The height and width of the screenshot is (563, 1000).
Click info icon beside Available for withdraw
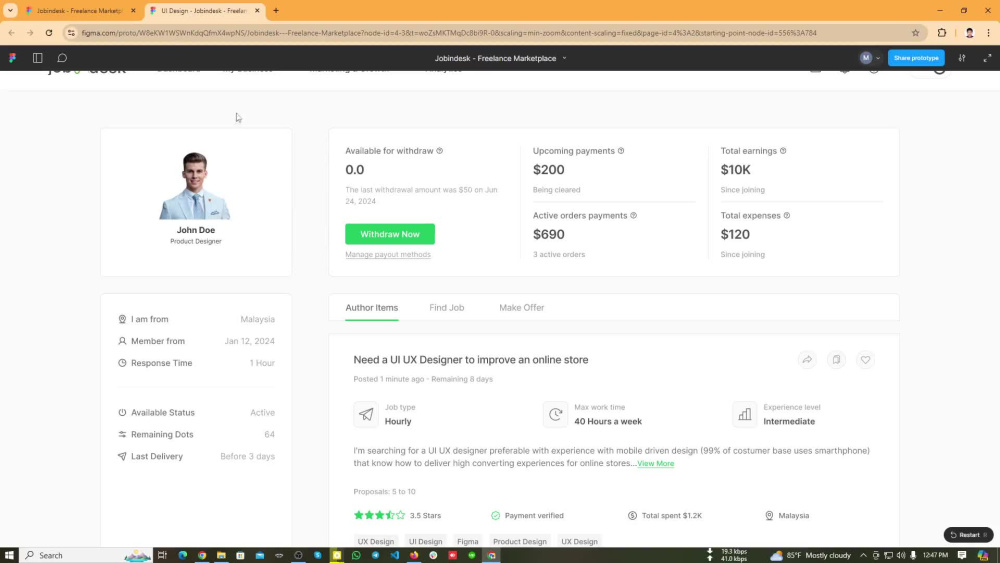[x=439, y=151]
